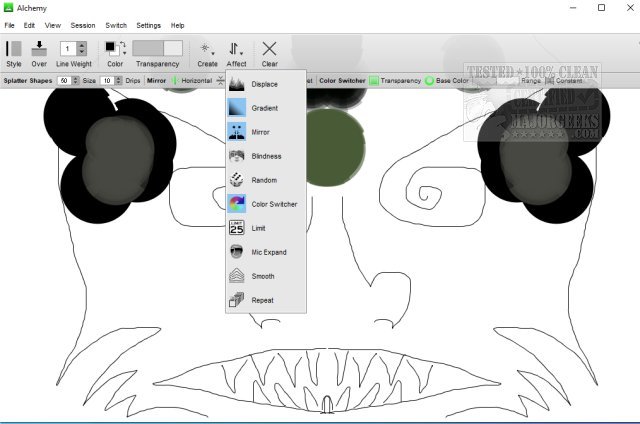Click the Size value field showing 10

pos(107,81)
